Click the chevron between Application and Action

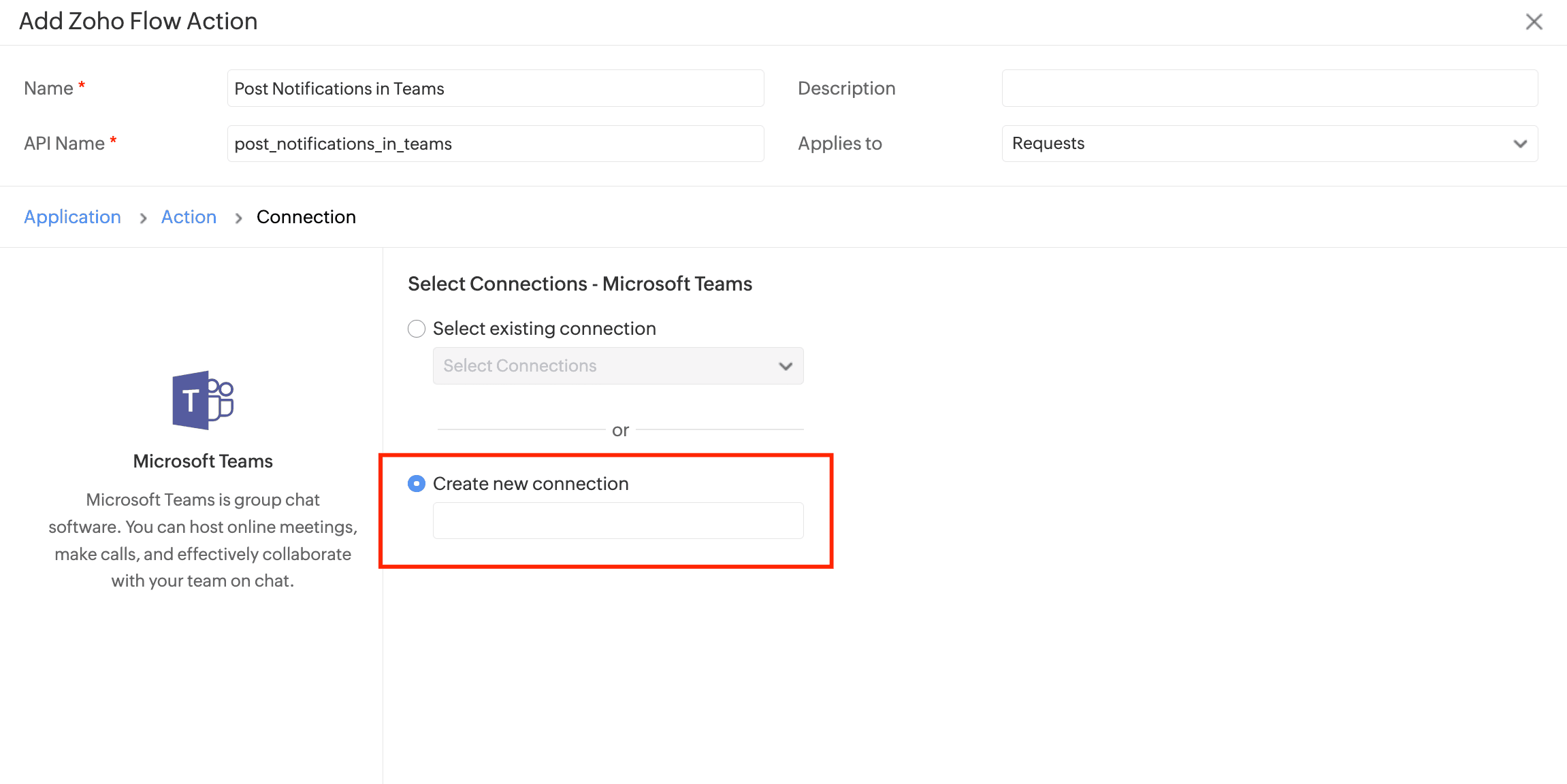click(x=143, y=218)
